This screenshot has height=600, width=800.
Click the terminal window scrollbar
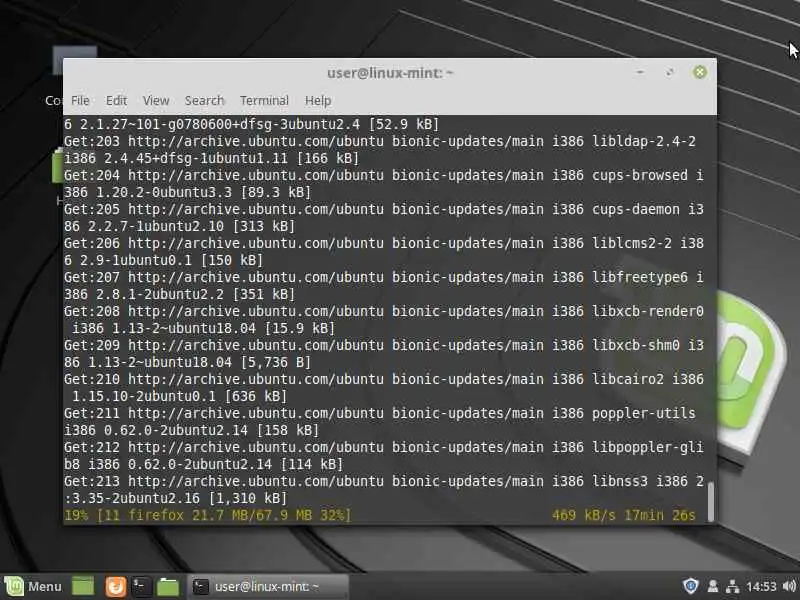[710, 501]
